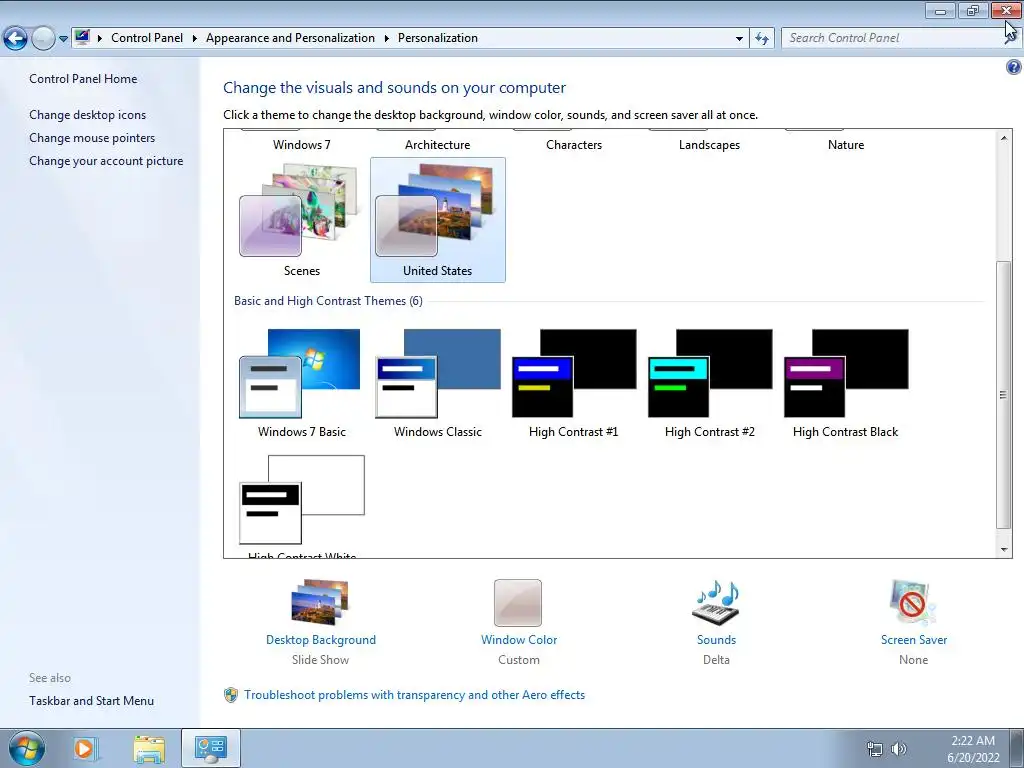Open Windows Explorer from the taskbar
The image size is (1024, 768).
coord(149,748)
